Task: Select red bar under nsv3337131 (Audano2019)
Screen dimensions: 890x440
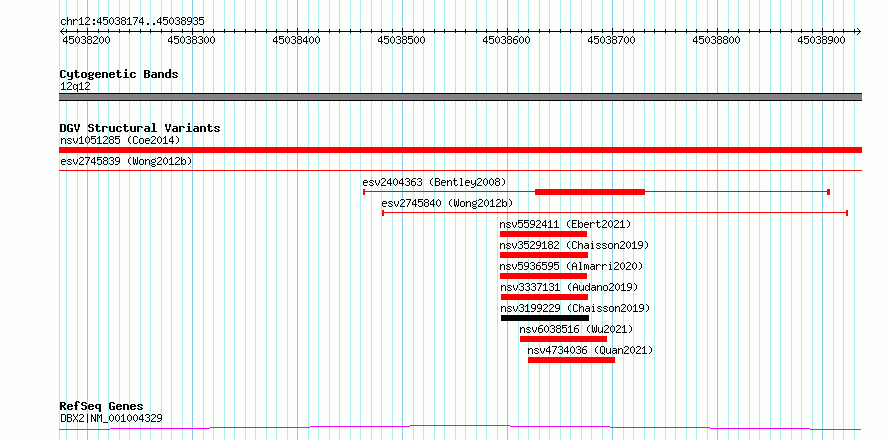Action: click(x=544, y=297)
